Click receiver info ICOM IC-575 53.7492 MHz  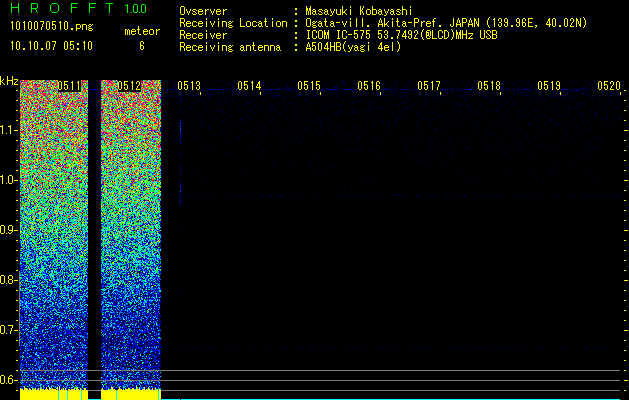click(x=401, y=35)
